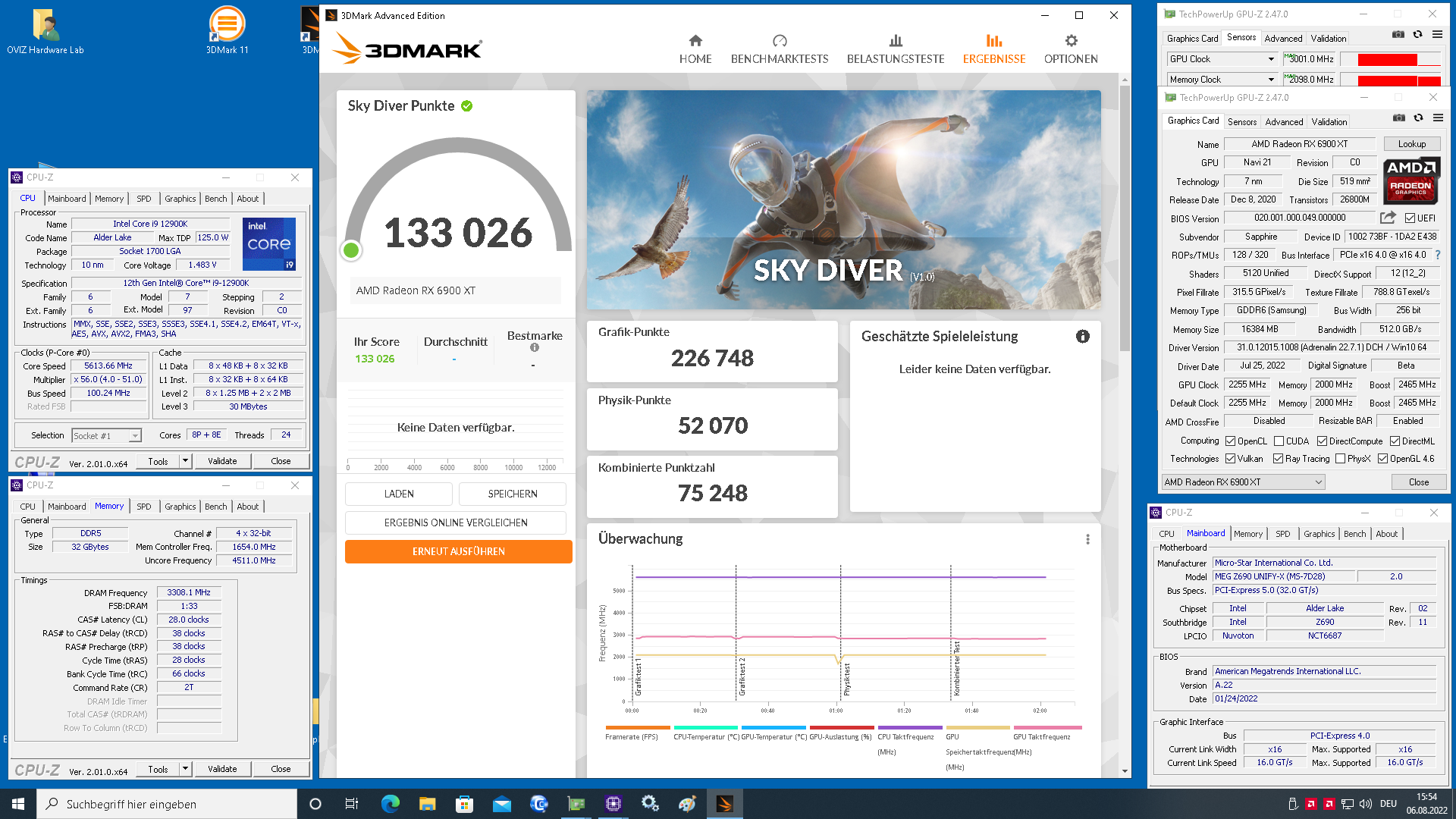Open Tools dropdown arrow in Memory CPU-Z window
The width and height of the screenshot is (1456, 819).
point(184,769)
